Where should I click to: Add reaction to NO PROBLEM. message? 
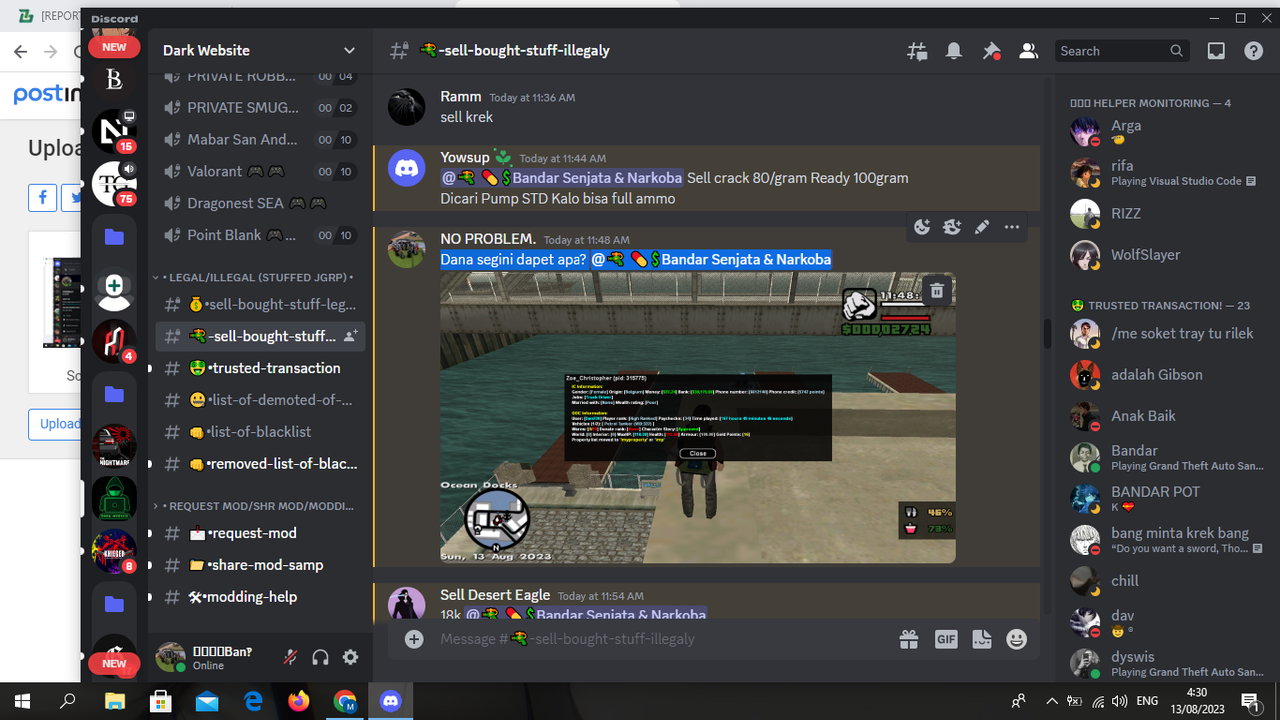[922, 227]
